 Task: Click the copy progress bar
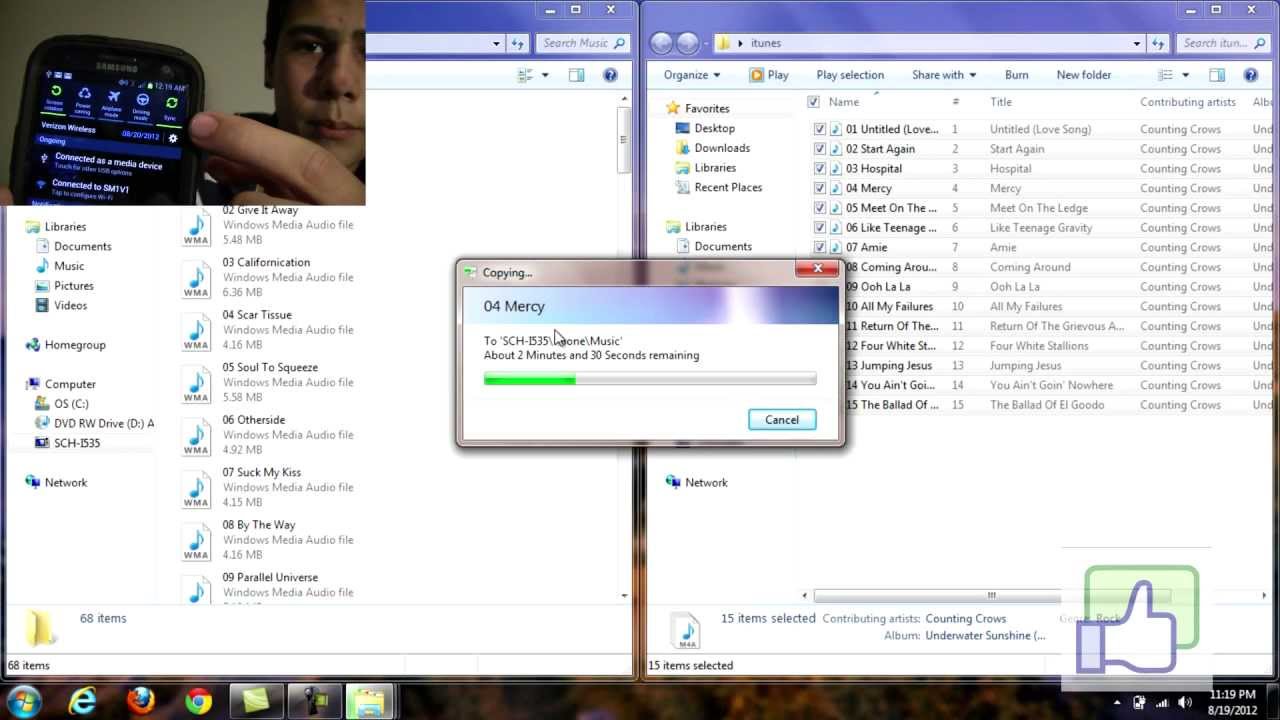click(650, 379)
